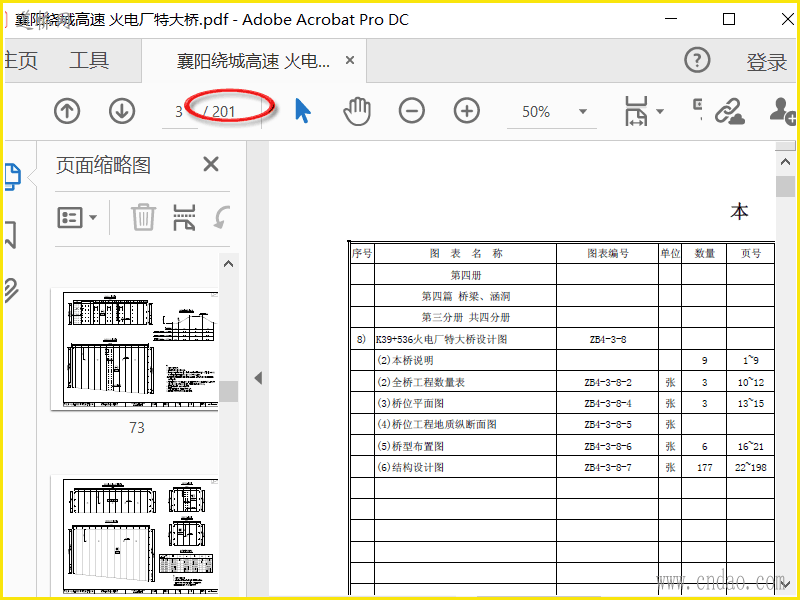Click table cell ZB4-3-8-6

click(x=608, y=446)
